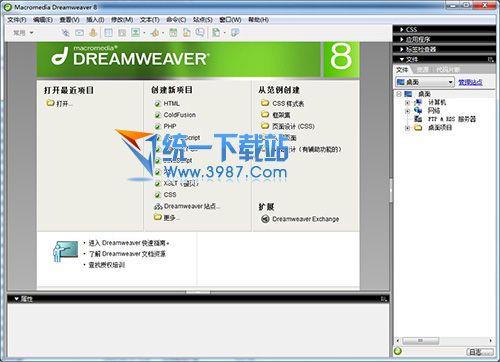Click the Dreamweaver Exchange globe icon
The image size is (500, 362).
coord(265,219)
